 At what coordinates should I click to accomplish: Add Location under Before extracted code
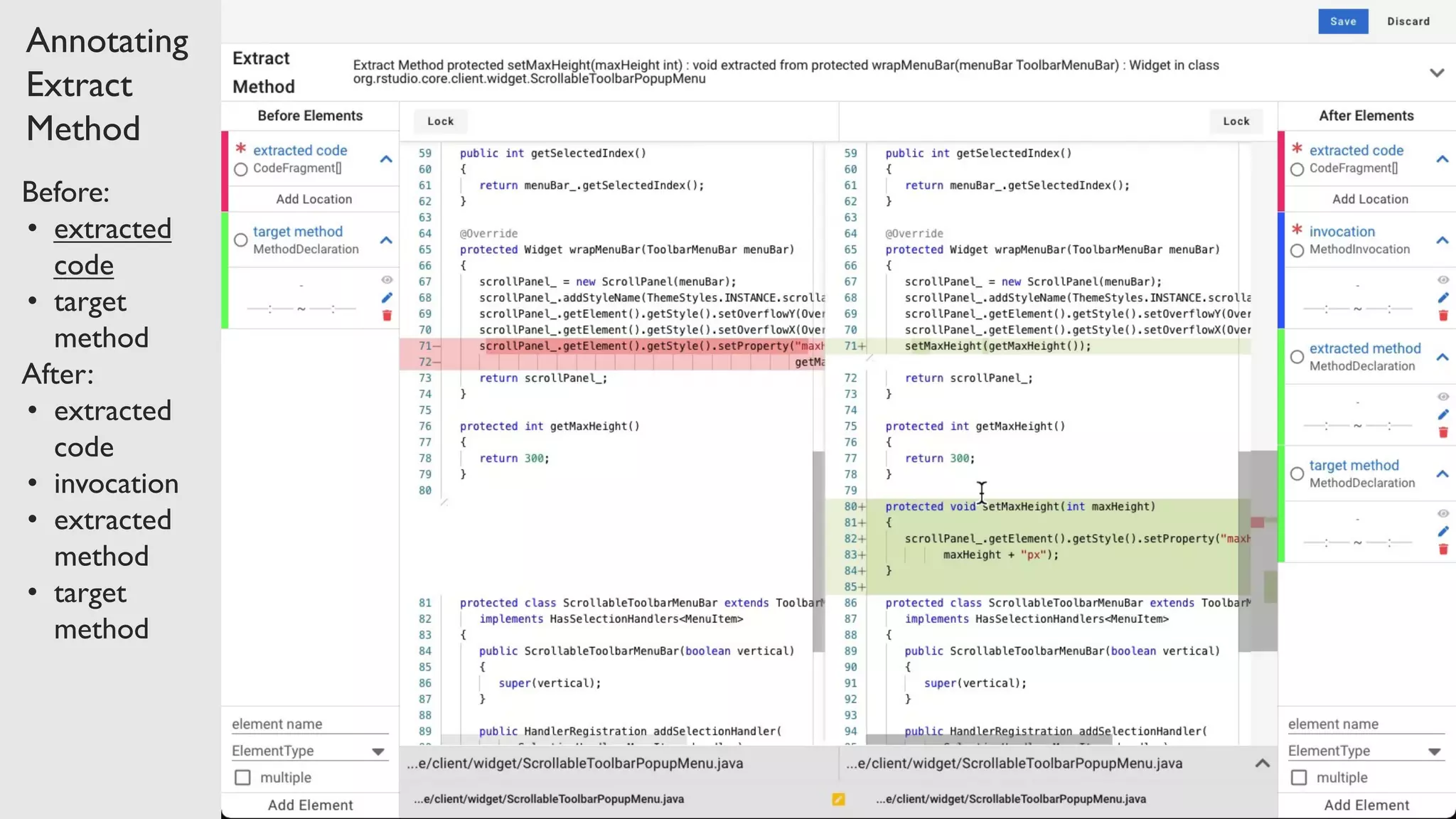point(314,199)
